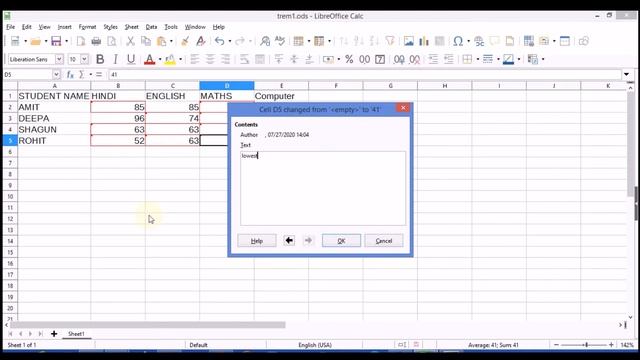Open the Highlighting Color dropdown arrow
The width and height of the screenshot is (640, 360).
pyautogui.click(x=180, y=59)
